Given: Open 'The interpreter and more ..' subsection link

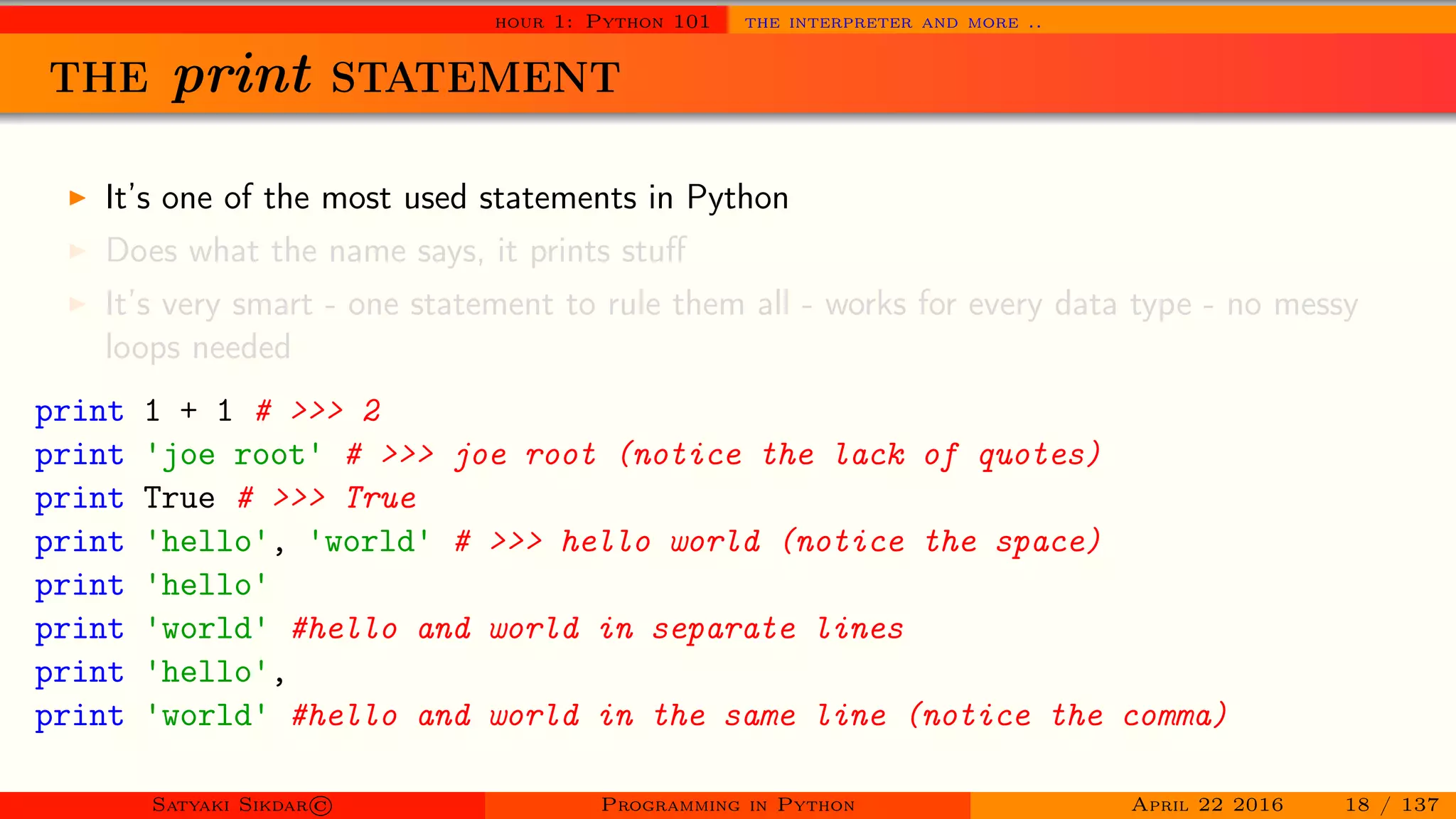Looking at the screenshot, I should coord(893,23).
